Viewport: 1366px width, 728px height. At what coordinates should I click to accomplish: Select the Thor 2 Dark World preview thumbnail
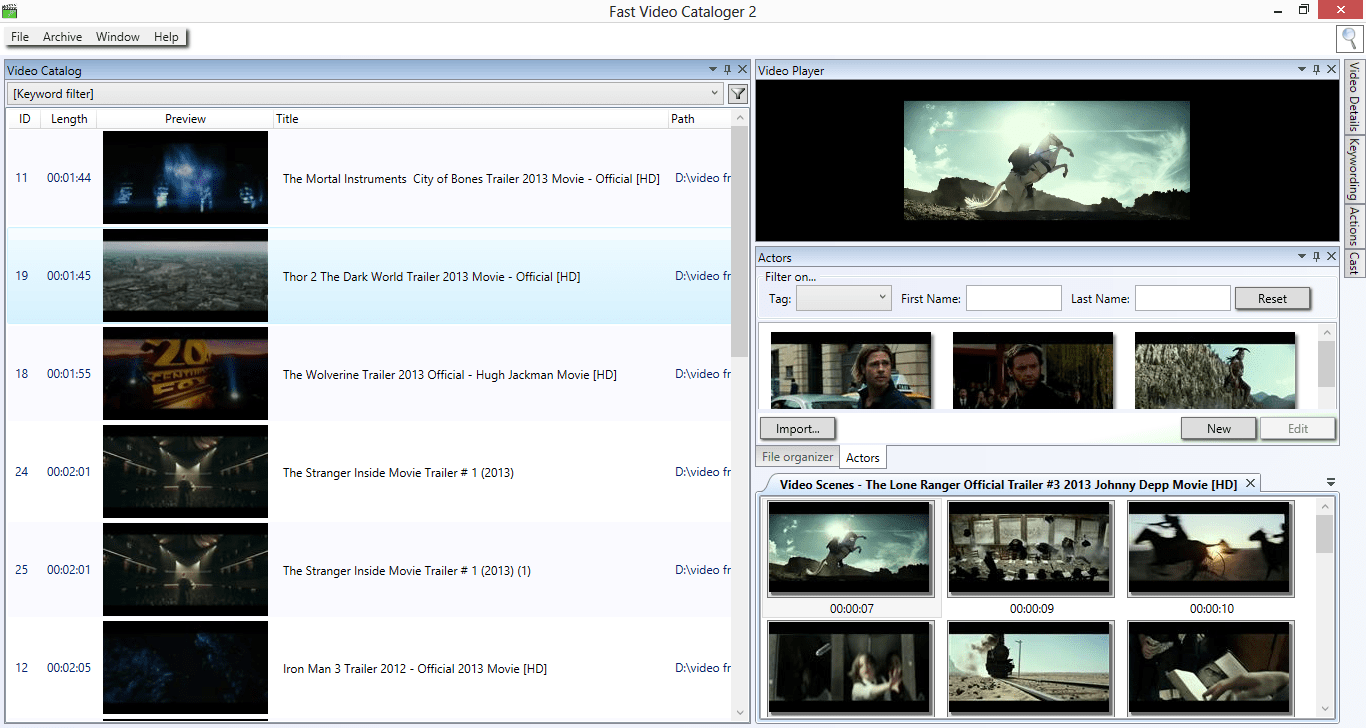tap(185, 276)
